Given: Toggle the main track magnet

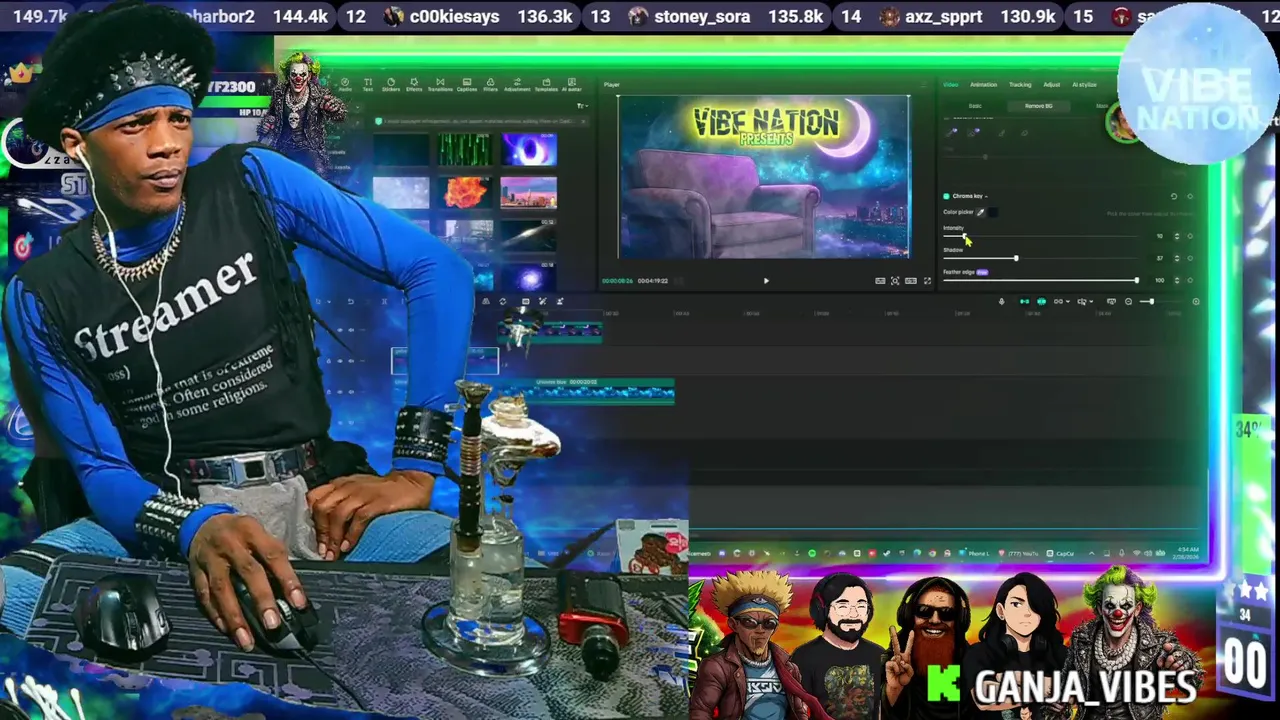Looking at the screenshot, I should (1024, 301).
